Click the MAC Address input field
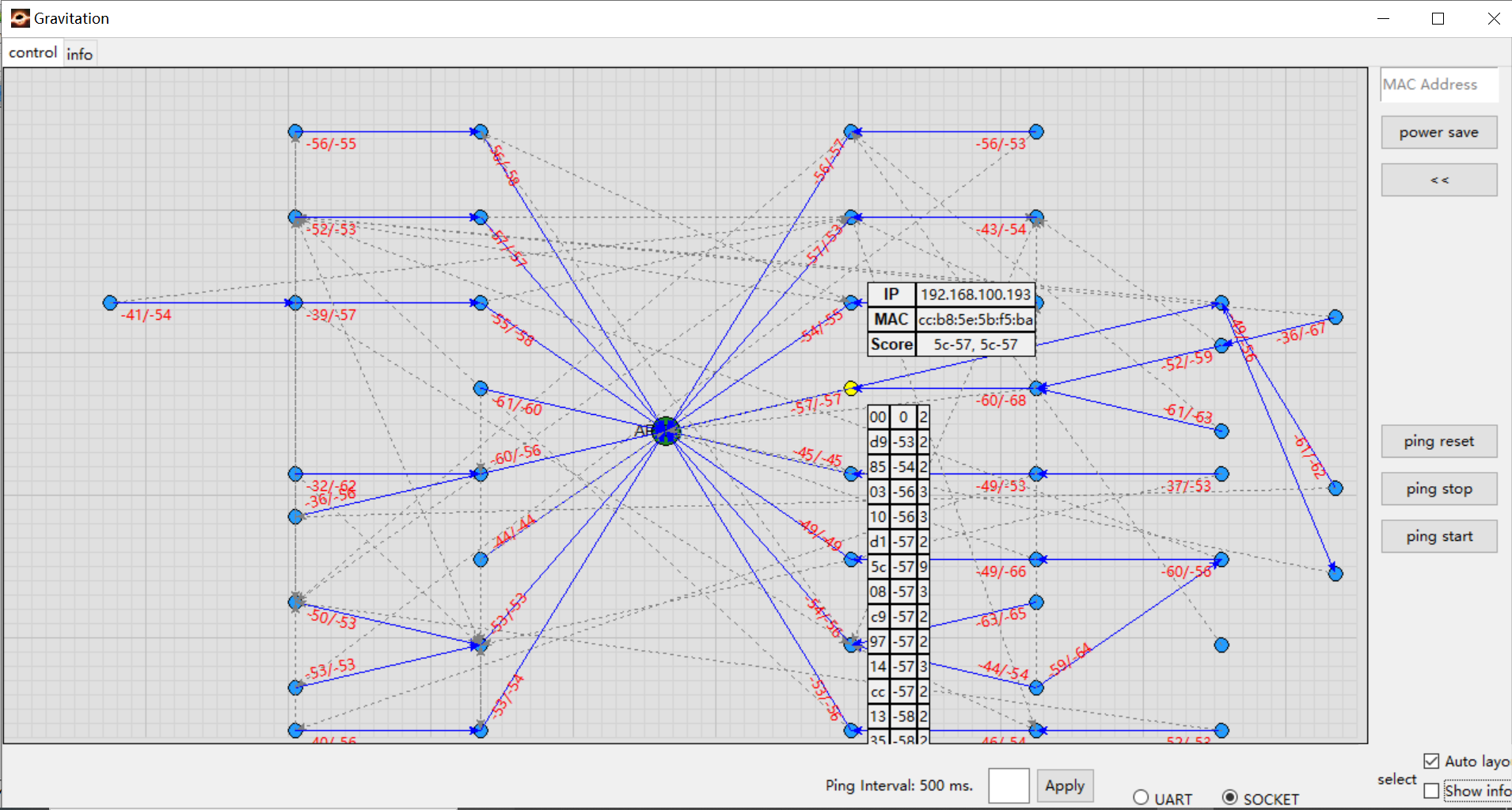Screen dimensions: 1512x810 [1438, 85]
